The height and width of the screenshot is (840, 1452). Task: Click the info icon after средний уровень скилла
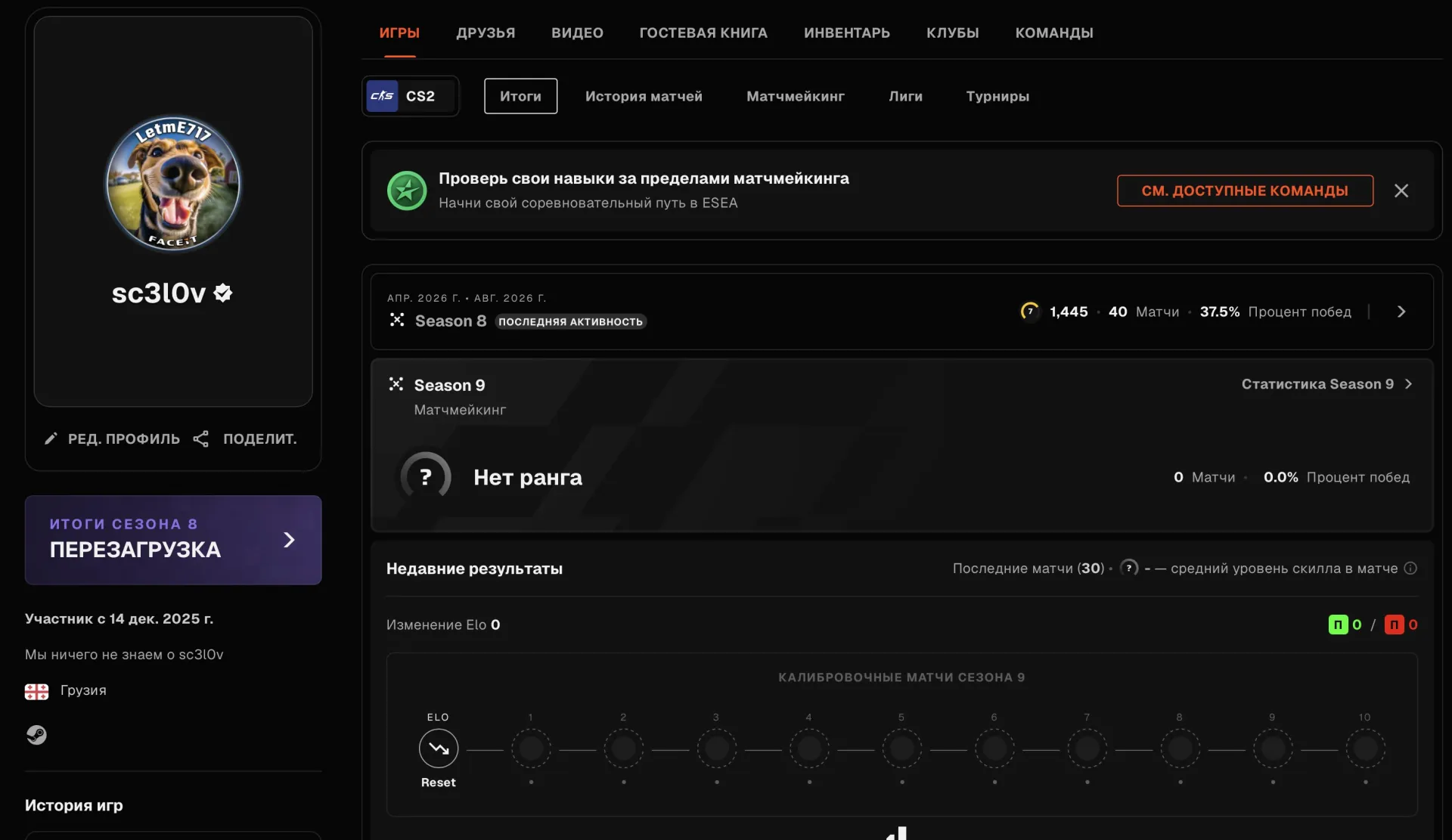pos(1410,569)
